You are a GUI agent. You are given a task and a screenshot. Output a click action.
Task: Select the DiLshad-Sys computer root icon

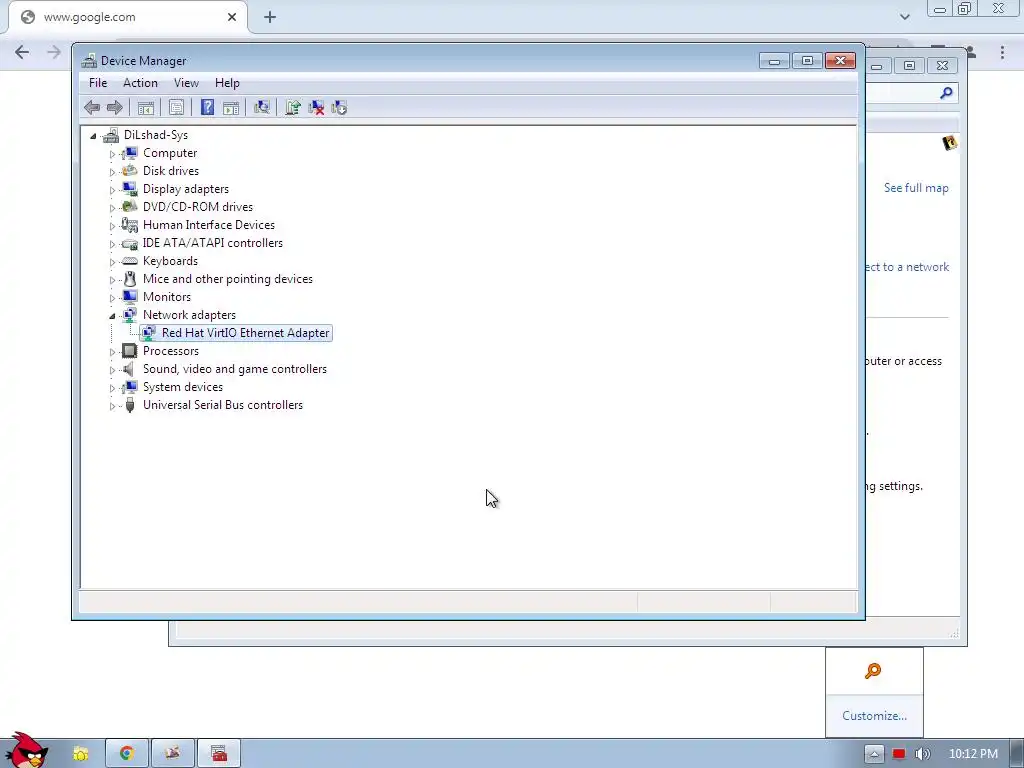click(x=111, y=135)
